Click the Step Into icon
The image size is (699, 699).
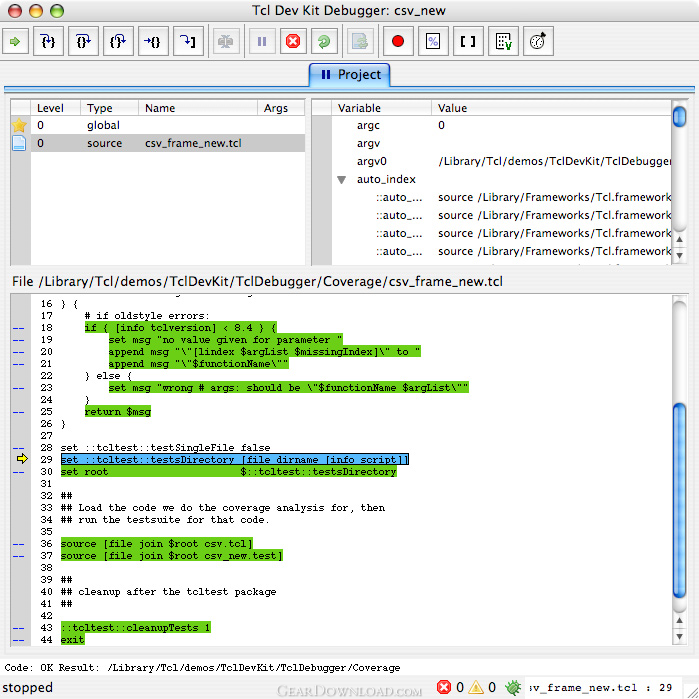48,41
